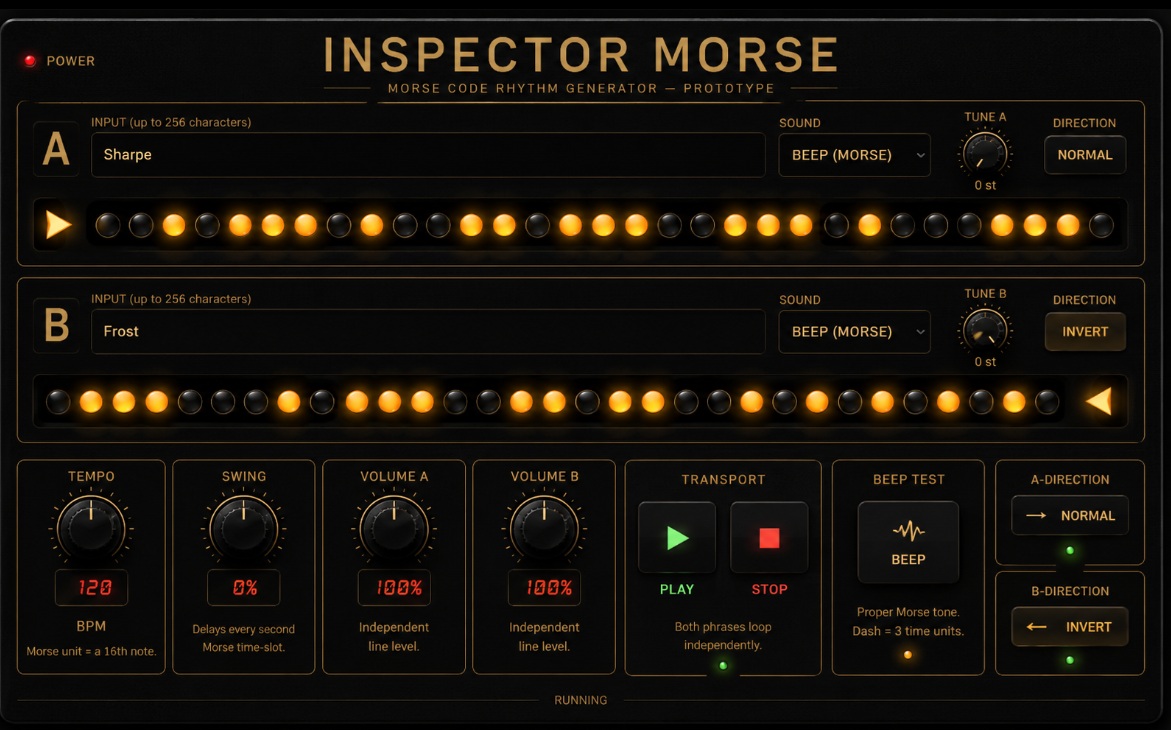Open row A Sound BEEP (MORSE) dropdown
The width and height of the screenshot is (1171, 730).
(x=854, y=155)
